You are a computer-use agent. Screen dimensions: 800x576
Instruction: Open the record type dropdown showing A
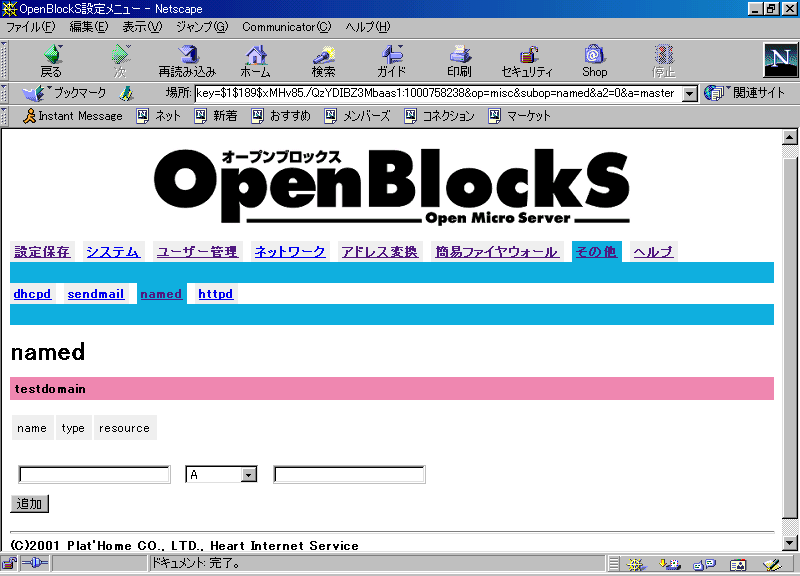tap(221, 475)
